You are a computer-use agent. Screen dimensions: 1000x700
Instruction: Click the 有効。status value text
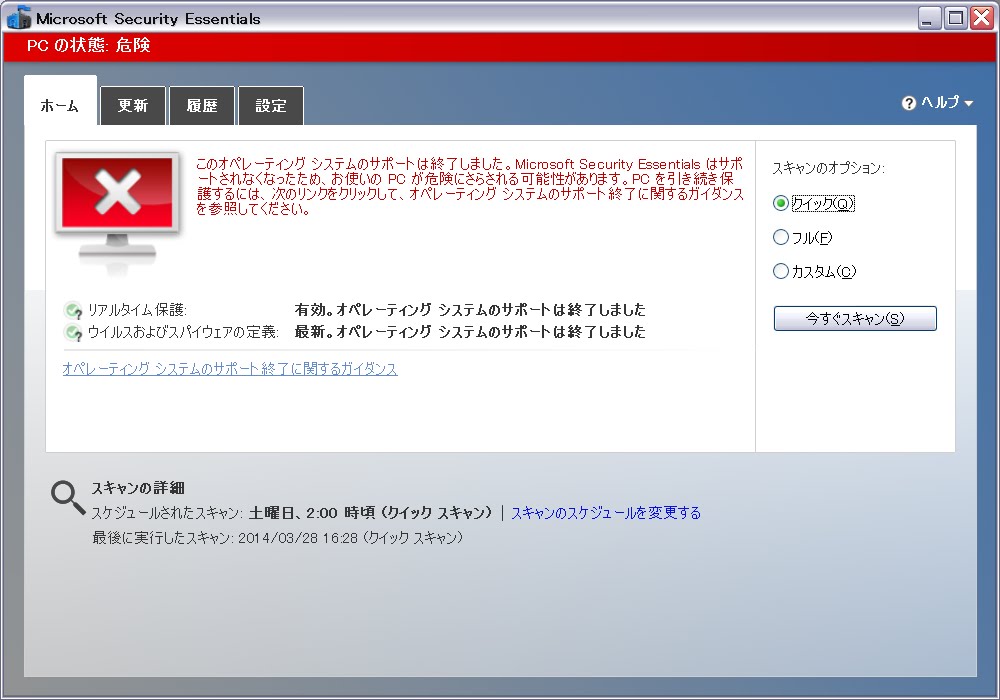click(x=470, y=310)
